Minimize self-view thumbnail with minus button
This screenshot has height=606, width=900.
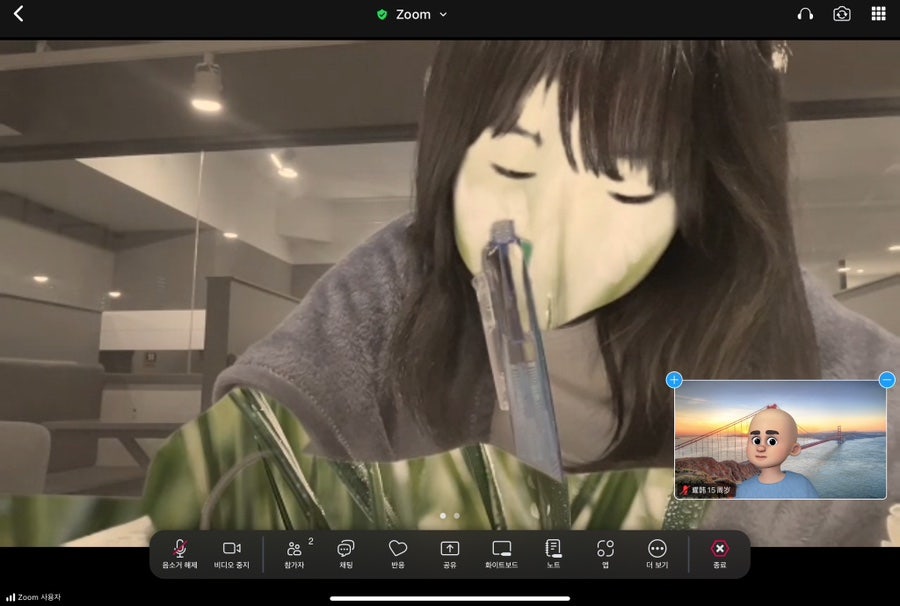pyautogui.click(x=886, y=380)
